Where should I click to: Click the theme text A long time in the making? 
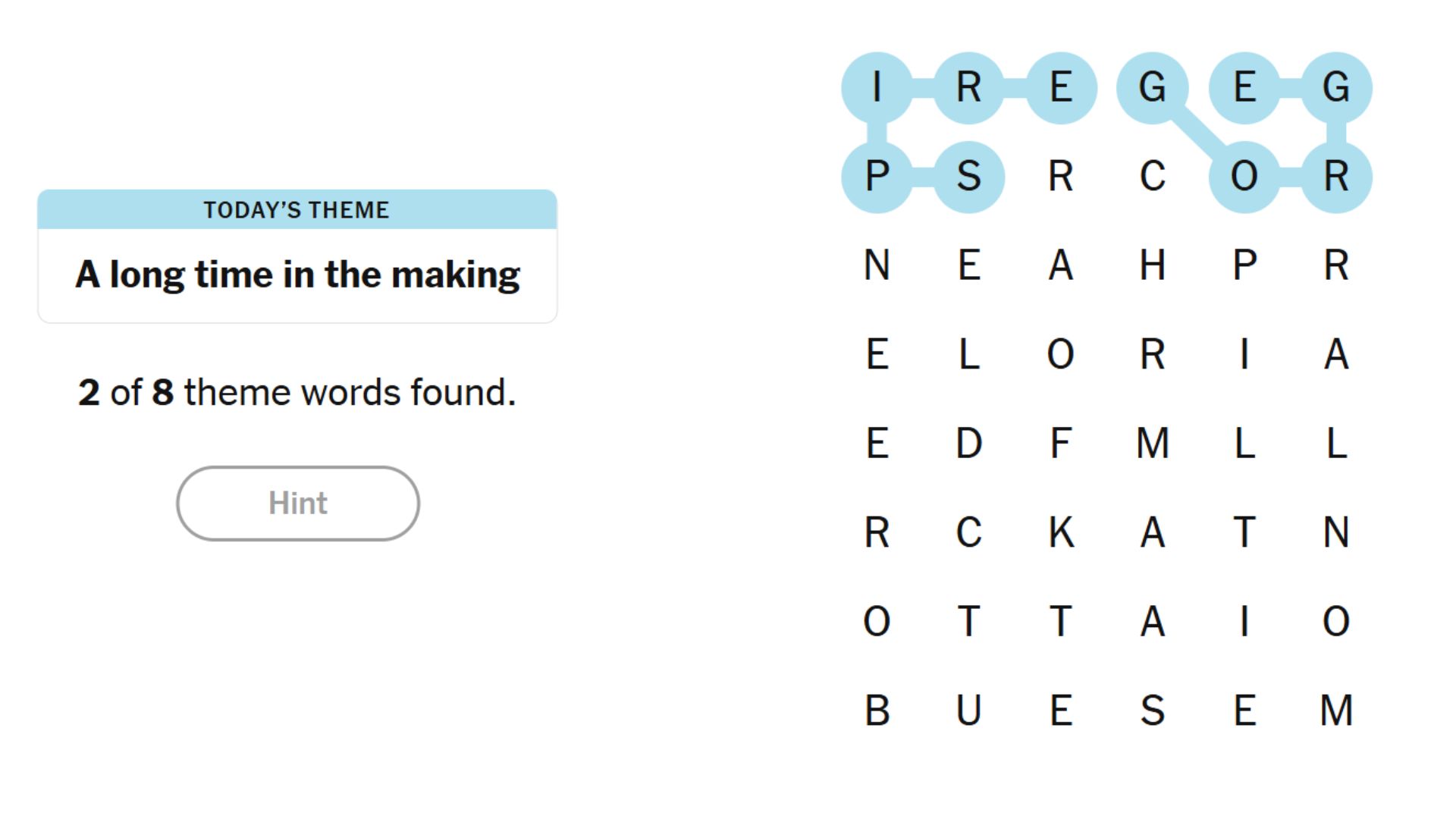(297, 275)
